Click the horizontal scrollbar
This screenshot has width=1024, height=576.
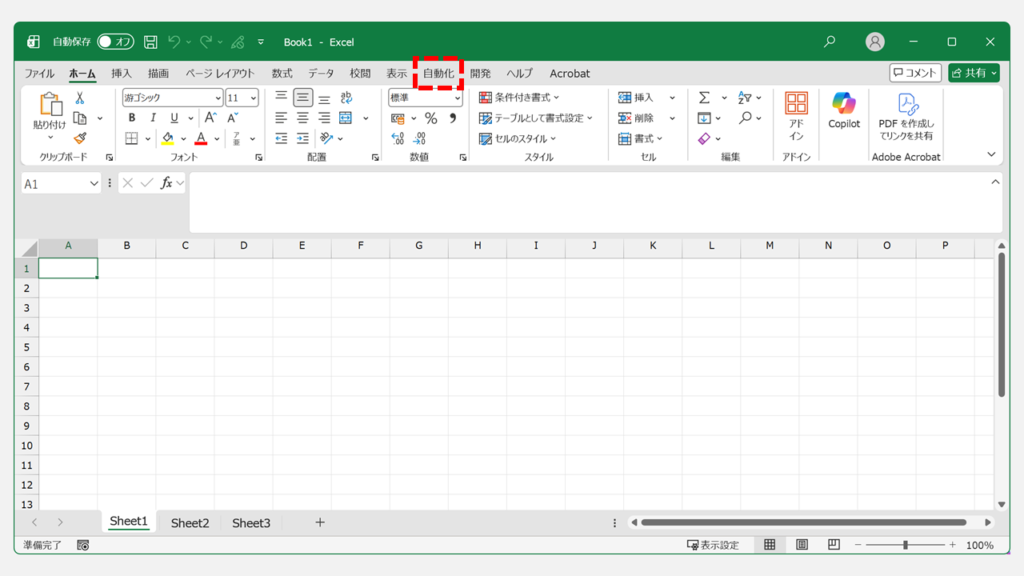804,522
